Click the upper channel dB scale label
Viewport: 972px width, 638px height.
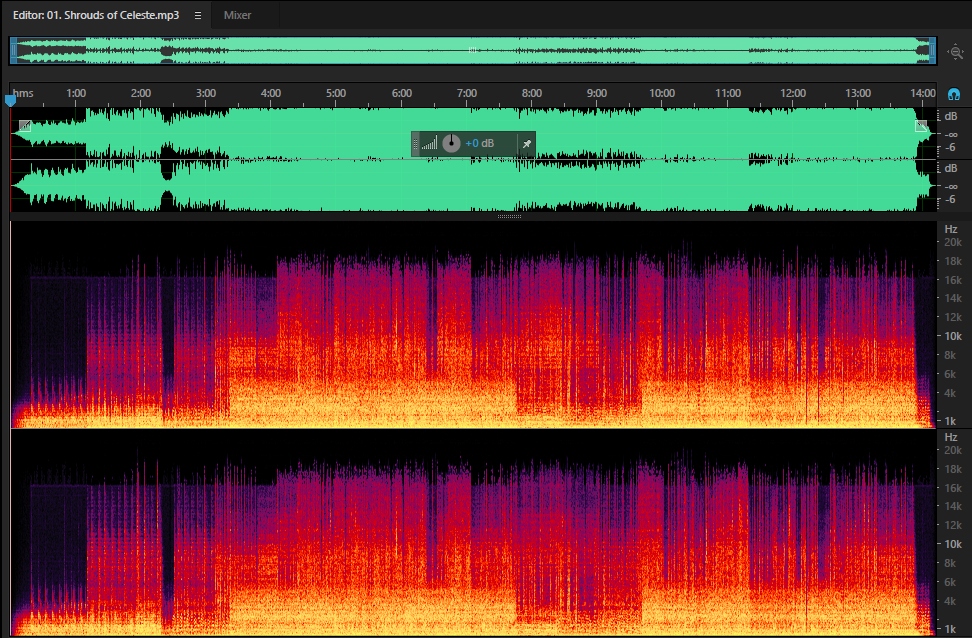(x=951, y=117)
